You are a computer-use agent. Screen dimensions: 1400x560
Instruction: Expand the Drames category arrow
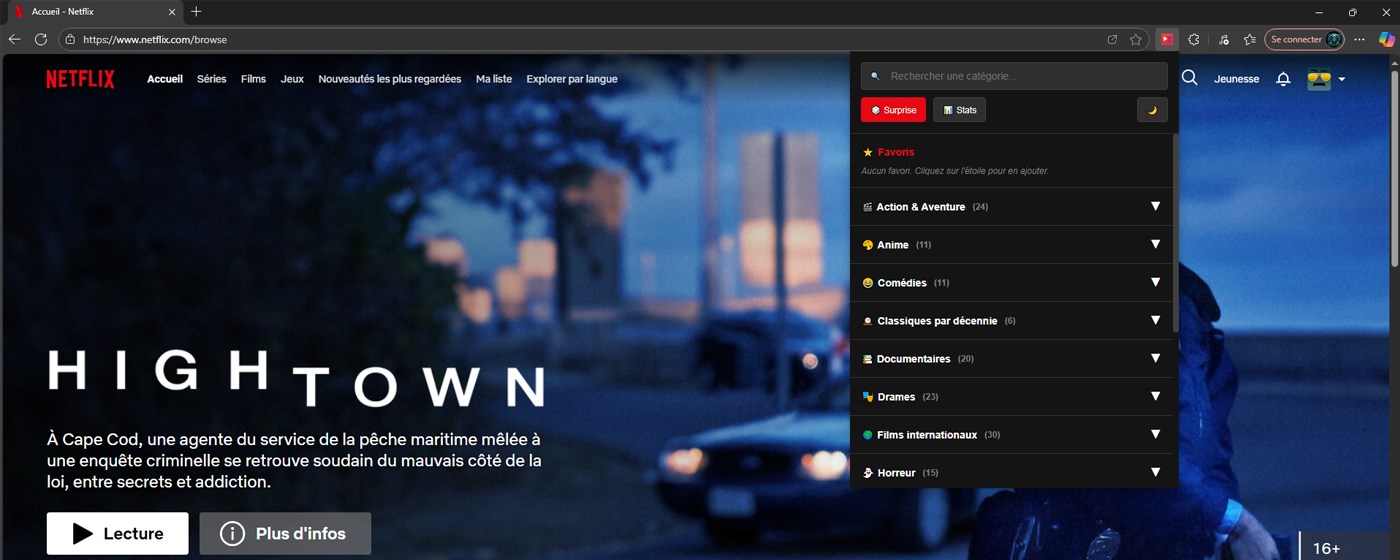point(1155,396)
